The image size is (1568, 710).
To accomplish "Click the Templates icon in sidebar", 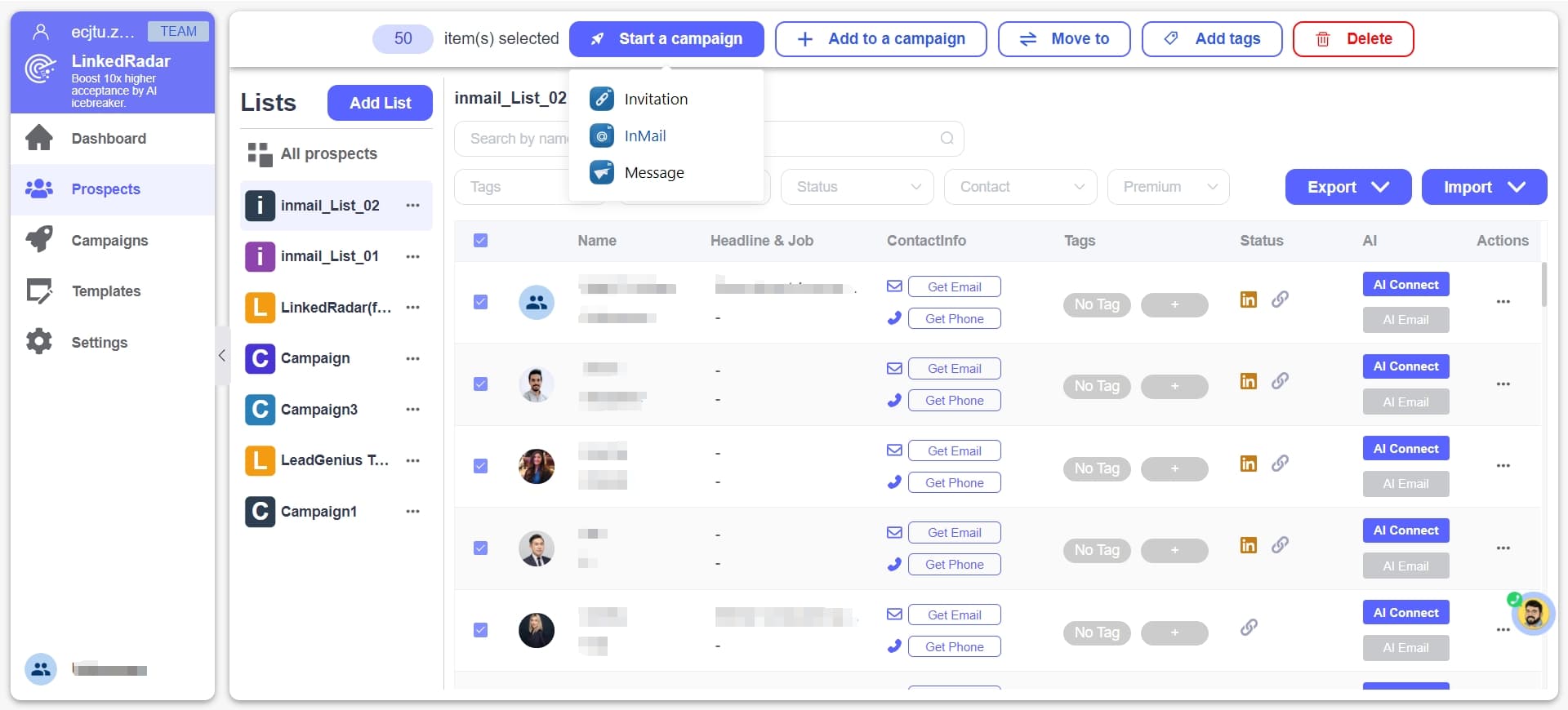I will point(39,291).
